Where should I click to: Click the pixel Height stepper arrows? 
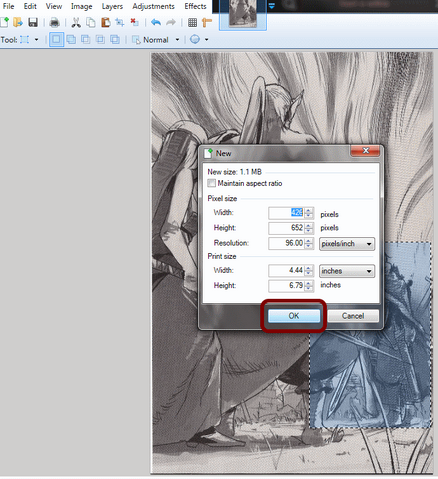(309, 228)
